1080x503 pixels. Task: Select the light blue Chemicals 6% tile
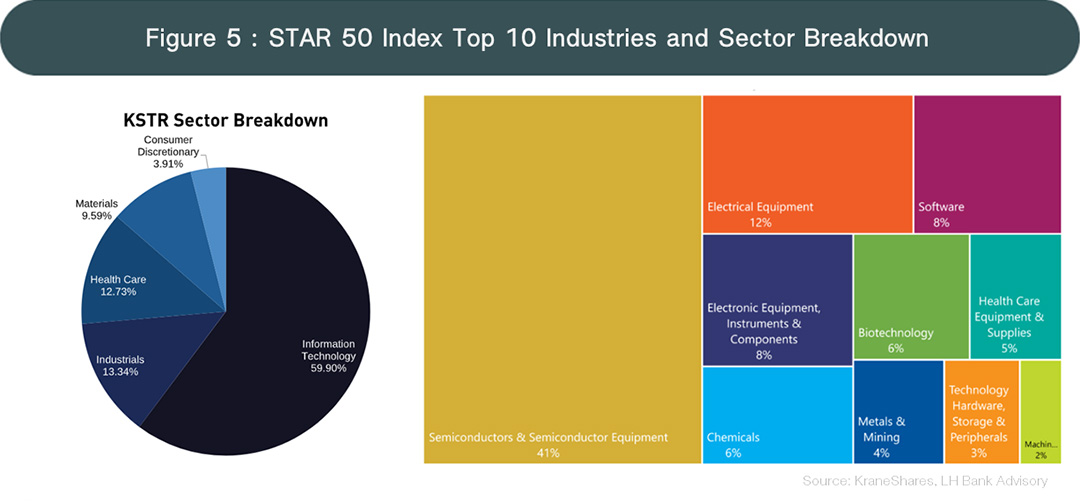(776, 415)
